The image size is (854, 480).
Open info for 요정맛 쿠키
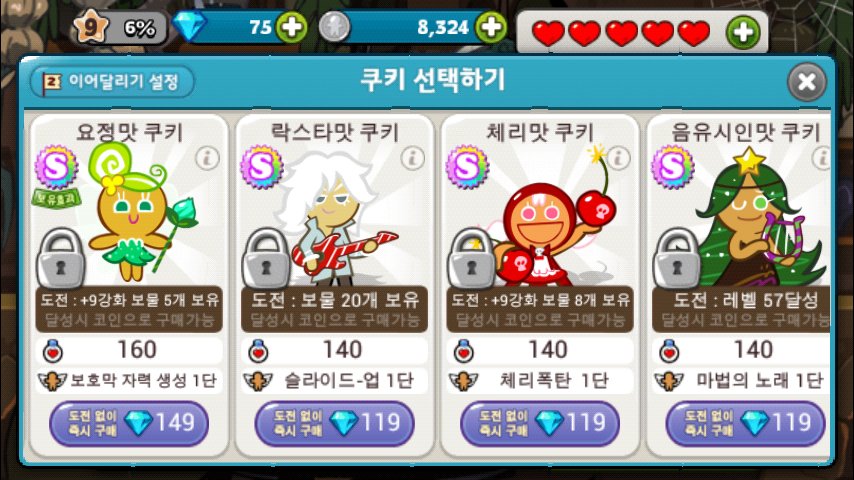[207, 159]
